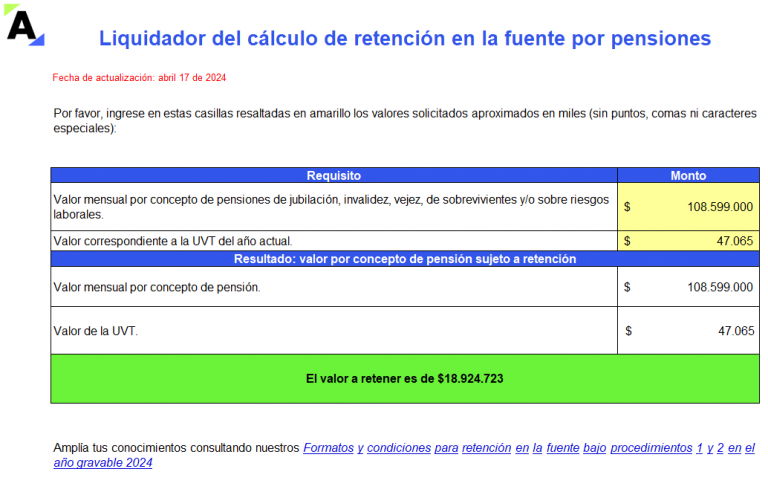
Task: Open the Formatos y condiciones para retención link
Action: click(x=404, y=455)
